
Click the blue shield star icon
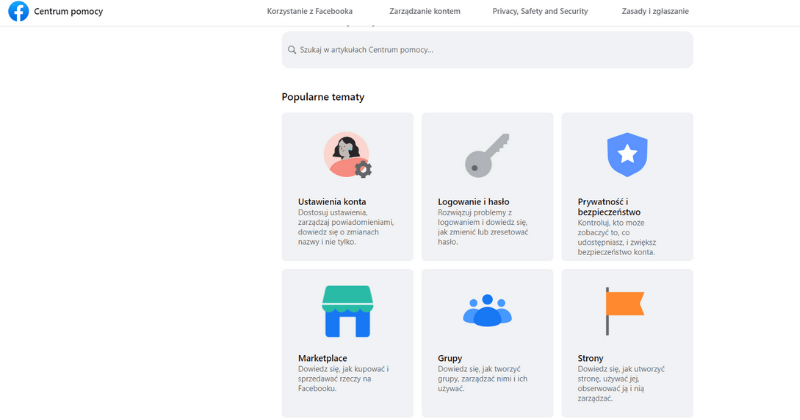point(627,155)
